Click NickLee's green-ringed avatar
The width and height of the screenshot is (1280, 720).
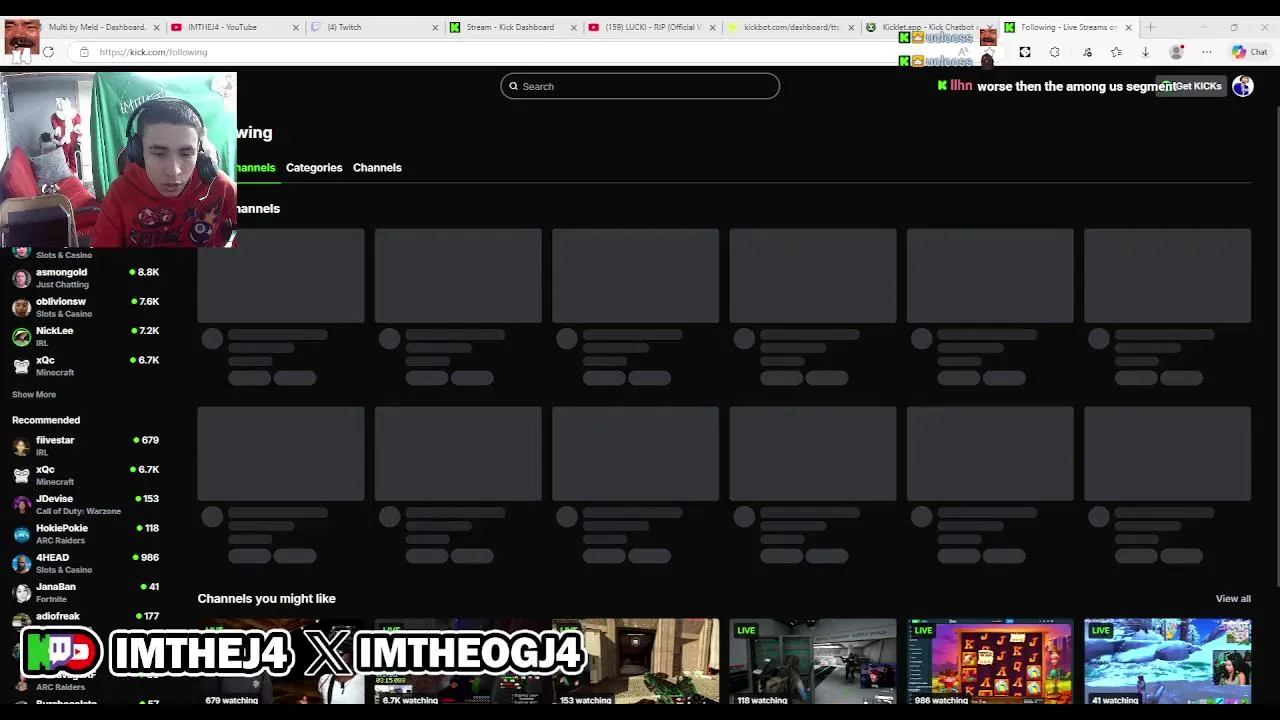(x=21, y=337)
